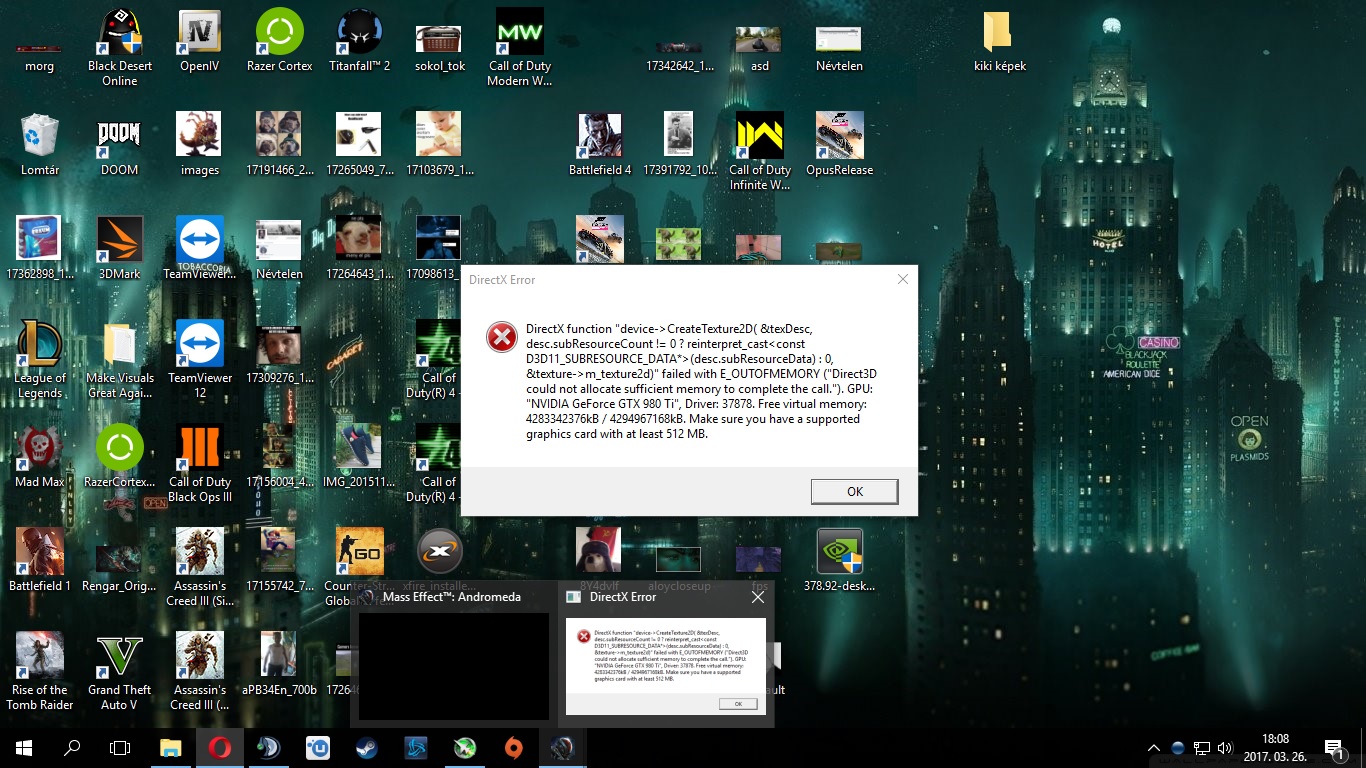Launch the Mad Max shortcut
The image size is (1366, 768).
click(x=40, y=458)
